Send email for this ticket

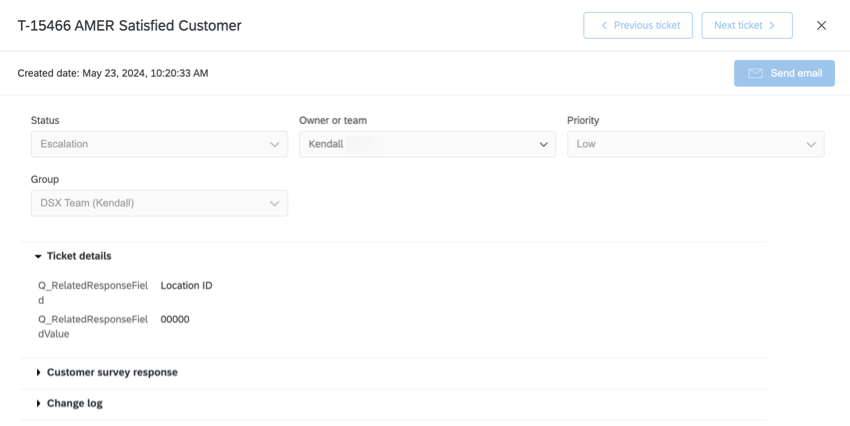pyautogui.click(x=784, y=73)
